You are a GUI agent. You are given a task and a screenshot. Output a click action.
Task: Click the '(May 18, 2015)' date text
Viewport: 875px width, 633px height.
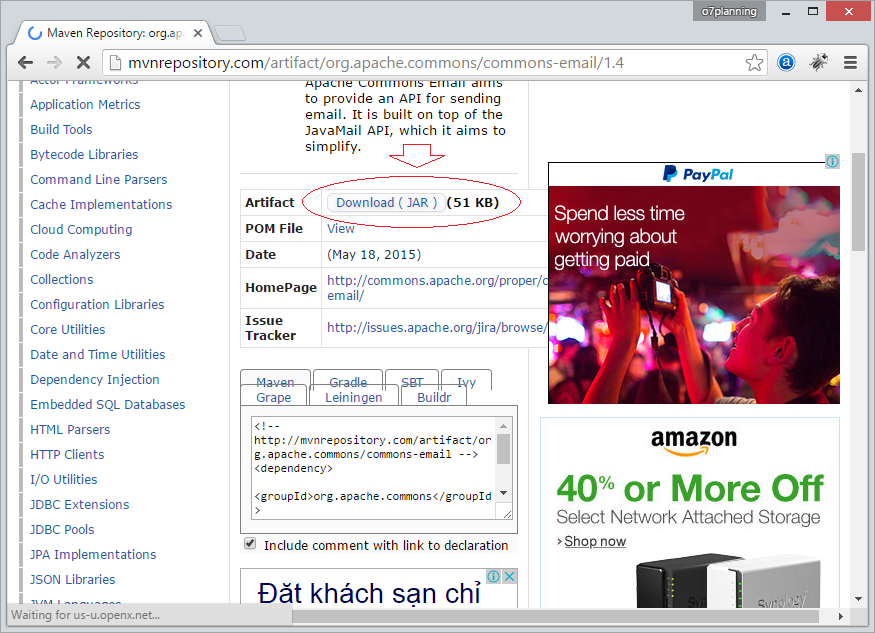pos(374,255)
